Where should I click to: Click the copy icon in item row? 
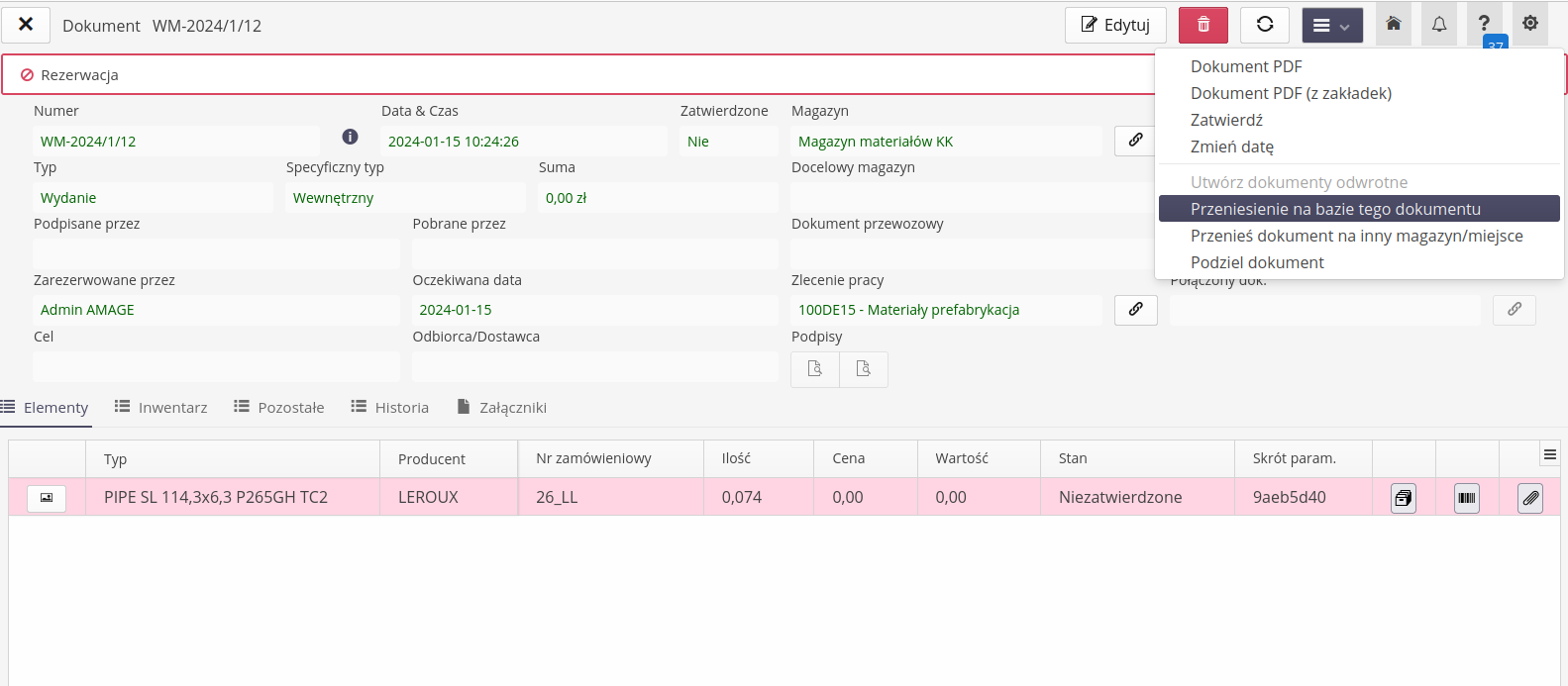click(1403, 498)
